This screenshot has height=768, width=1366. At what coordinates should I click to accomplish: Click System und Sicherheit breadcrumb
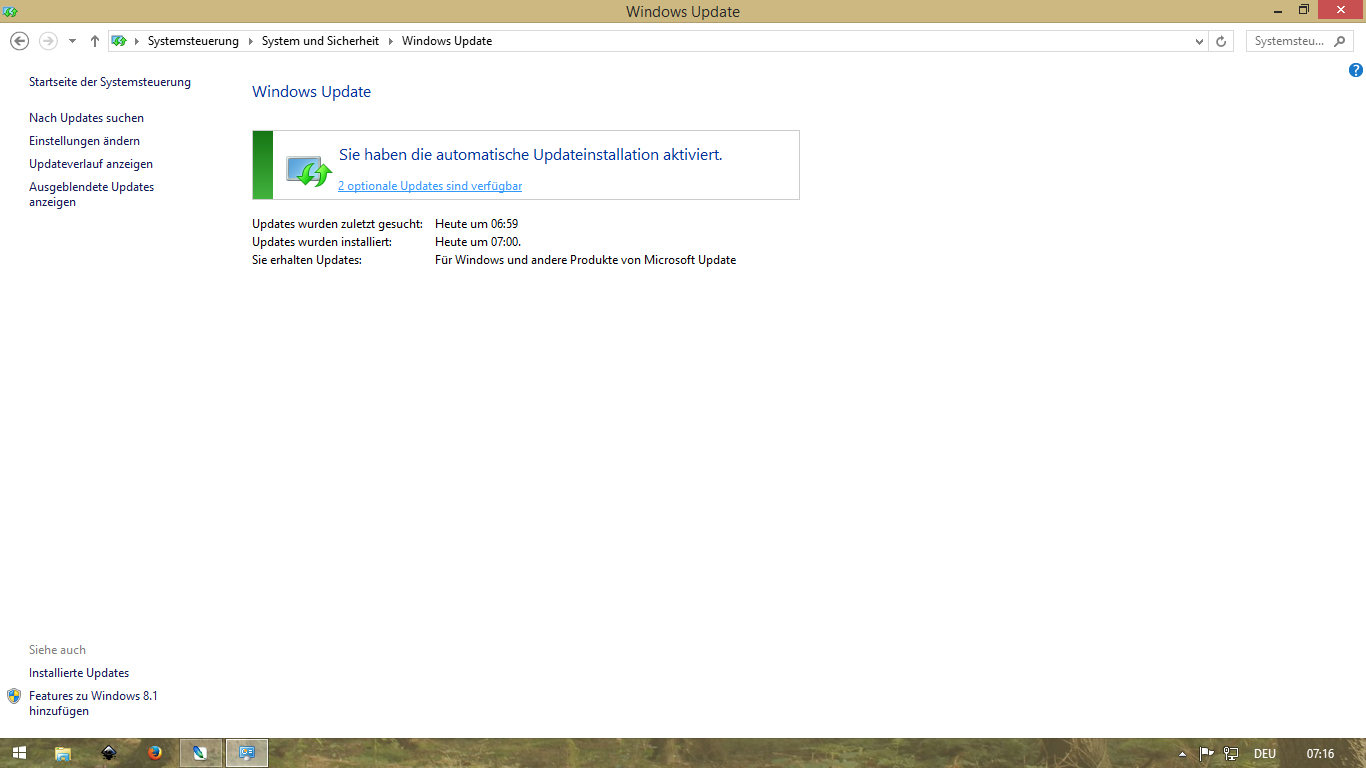(320, 41)
